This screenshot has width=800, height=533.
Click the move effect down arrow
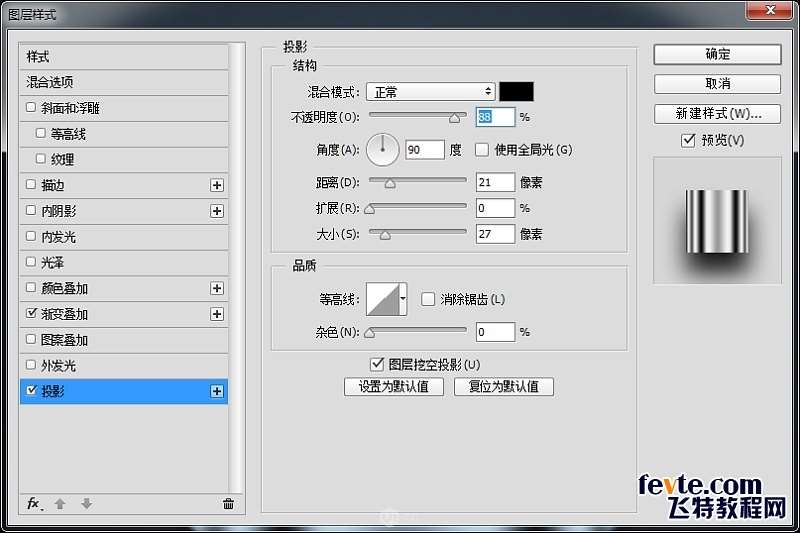click(86, 504)
